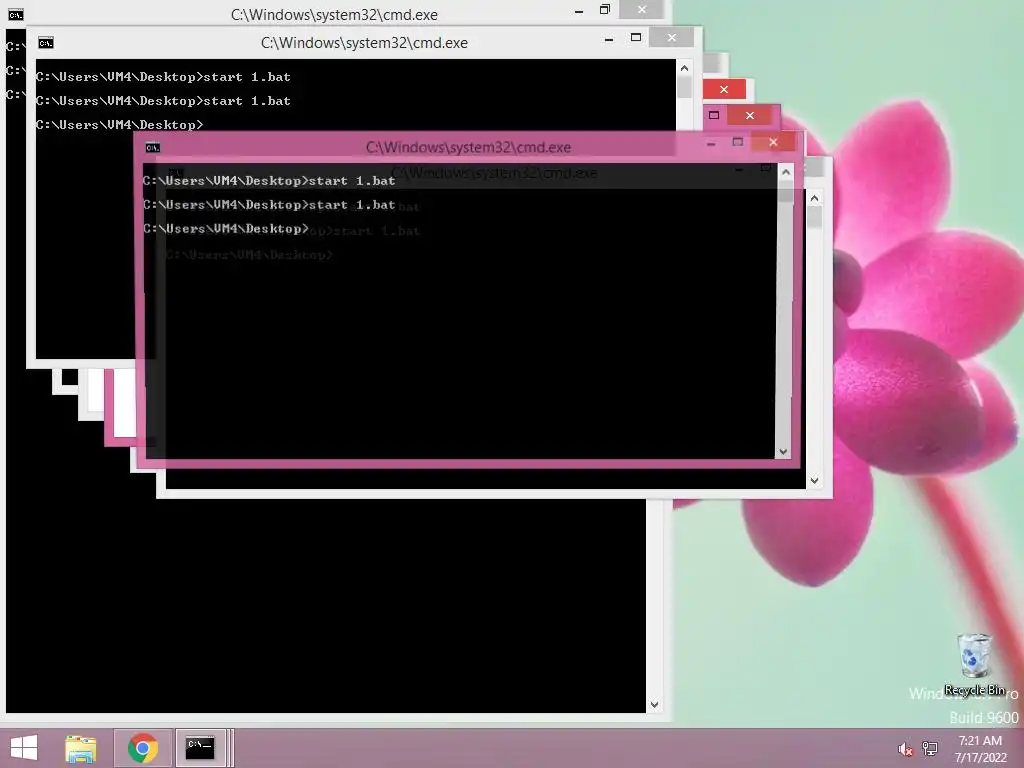The image size is (1024, 768).
Task: Click the second window's cmd.exe title text
Action: coord(364,43)
